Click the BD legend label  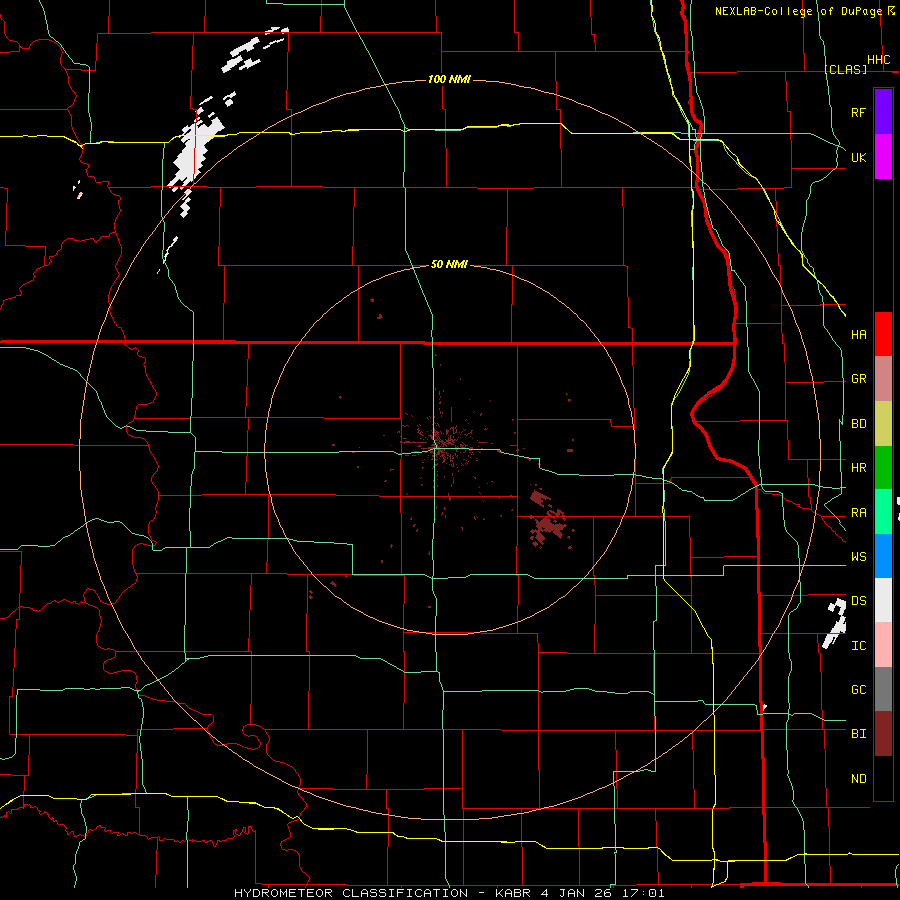[858, 424]
